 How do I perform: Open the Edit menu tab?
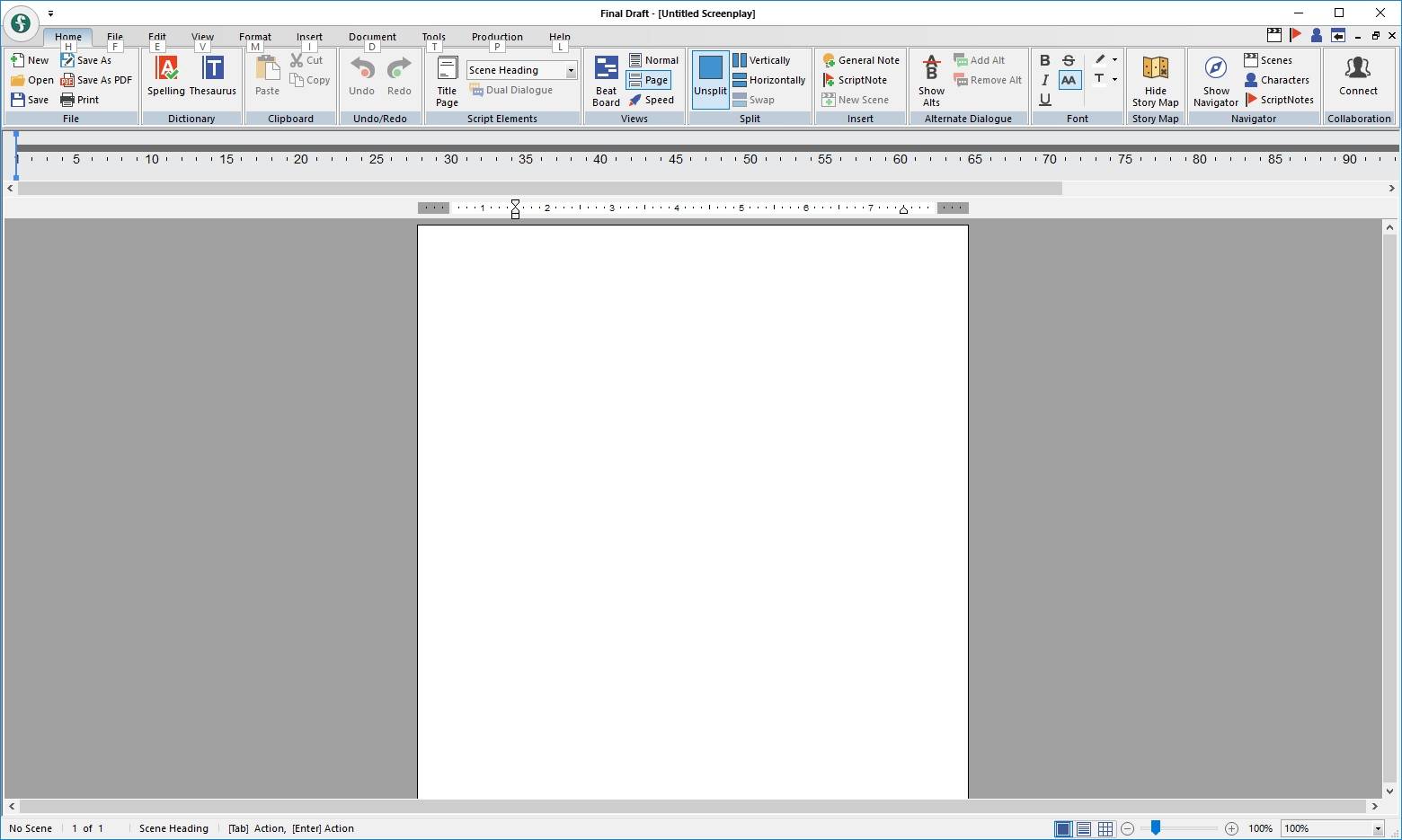pos(157,37)
